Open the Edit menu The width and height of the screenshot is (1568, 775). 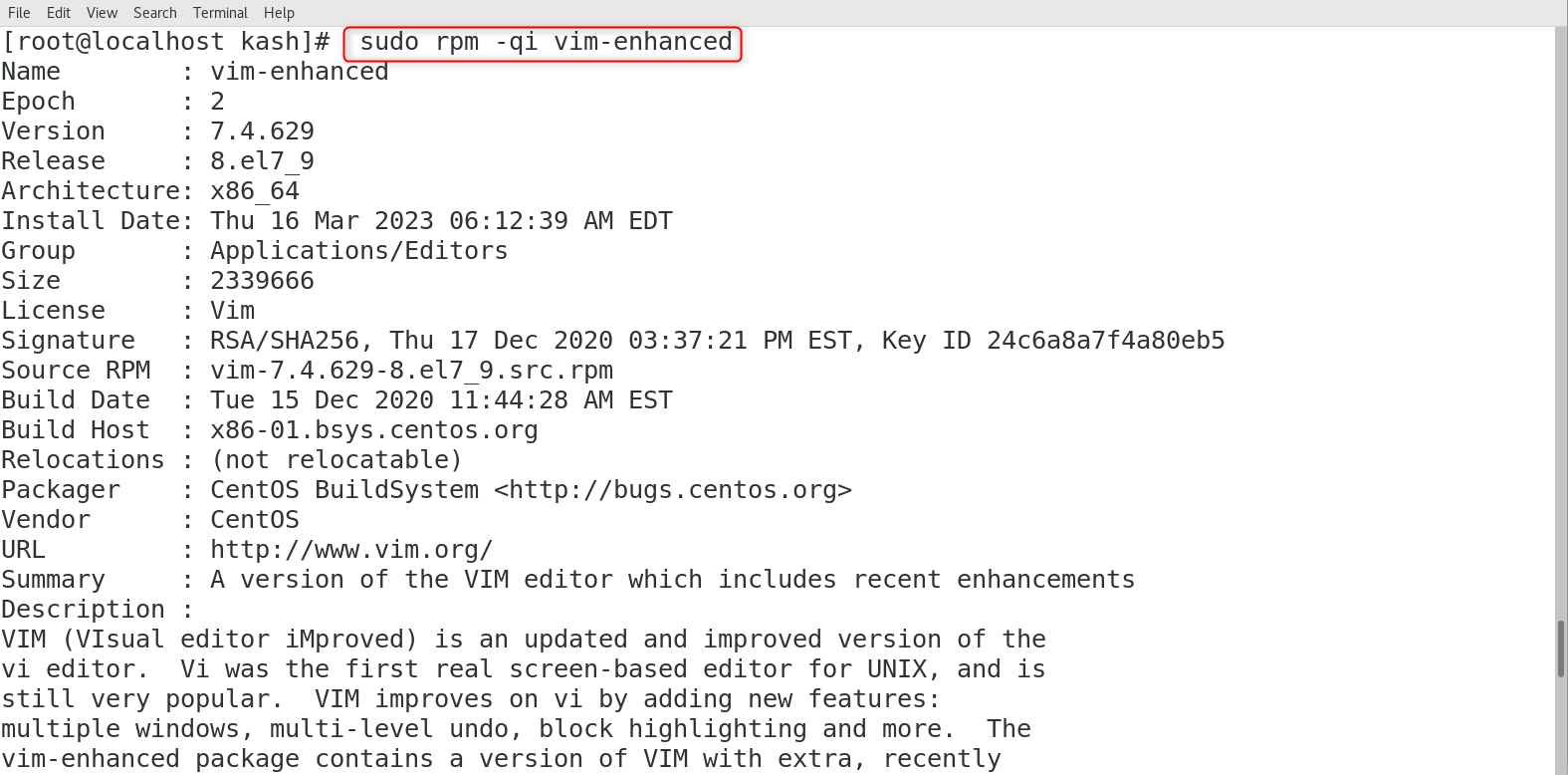pyautogui.click(x=58, y=13)
